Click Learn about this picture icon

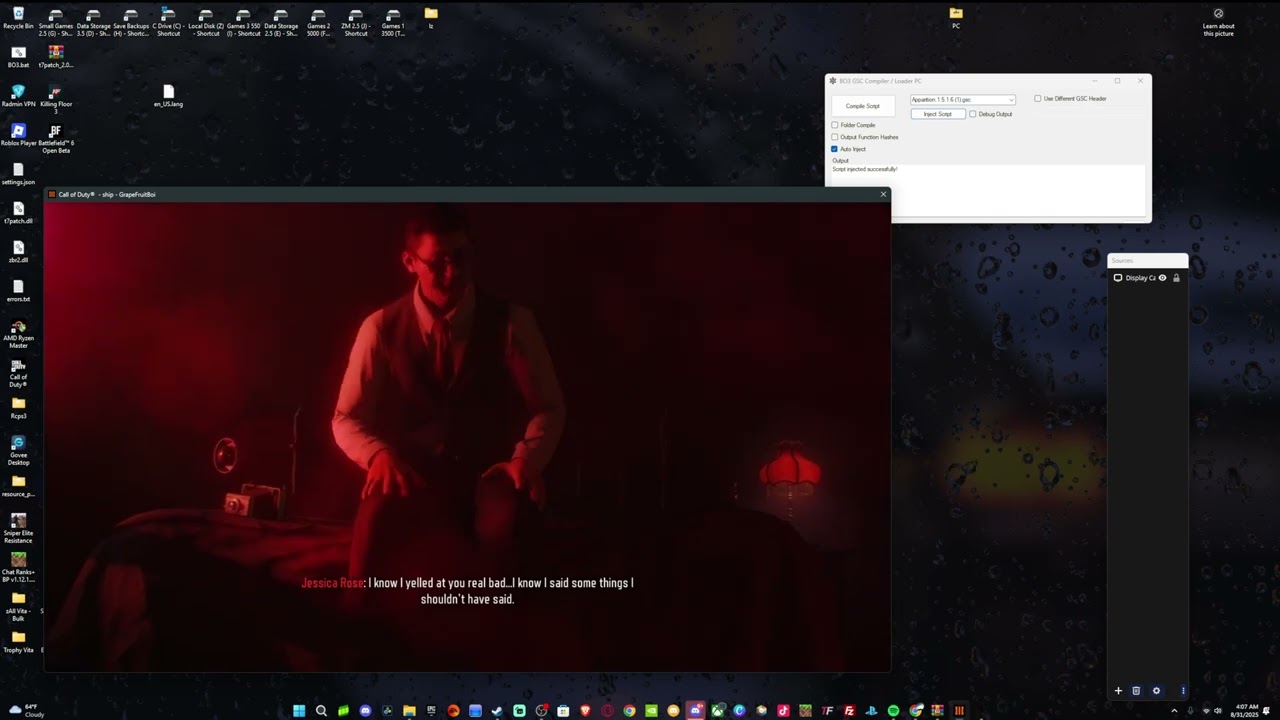(1218, 22)
